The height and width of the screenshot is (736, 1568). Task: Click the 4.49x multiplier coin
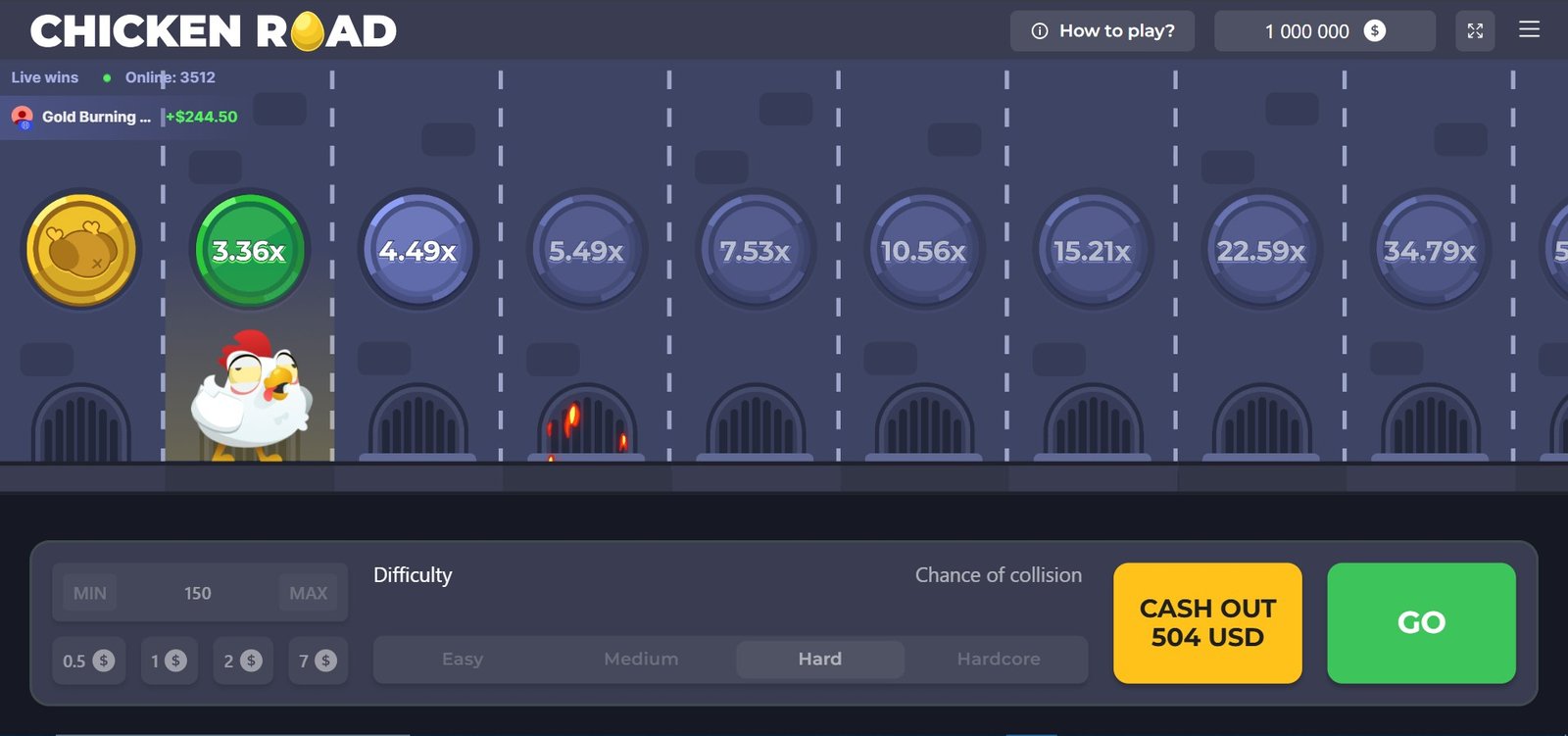pyautogui.click(x=418, y=251)
